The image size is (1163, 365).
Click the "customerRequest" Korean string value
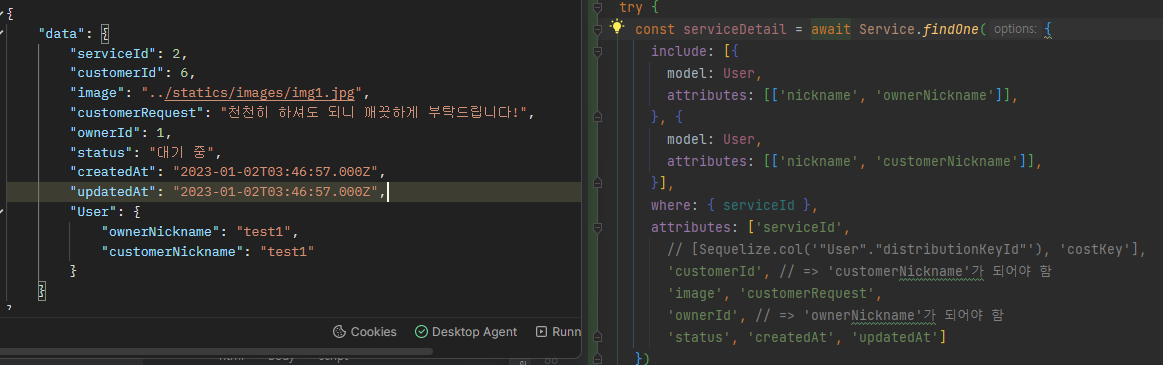[376, 113]
